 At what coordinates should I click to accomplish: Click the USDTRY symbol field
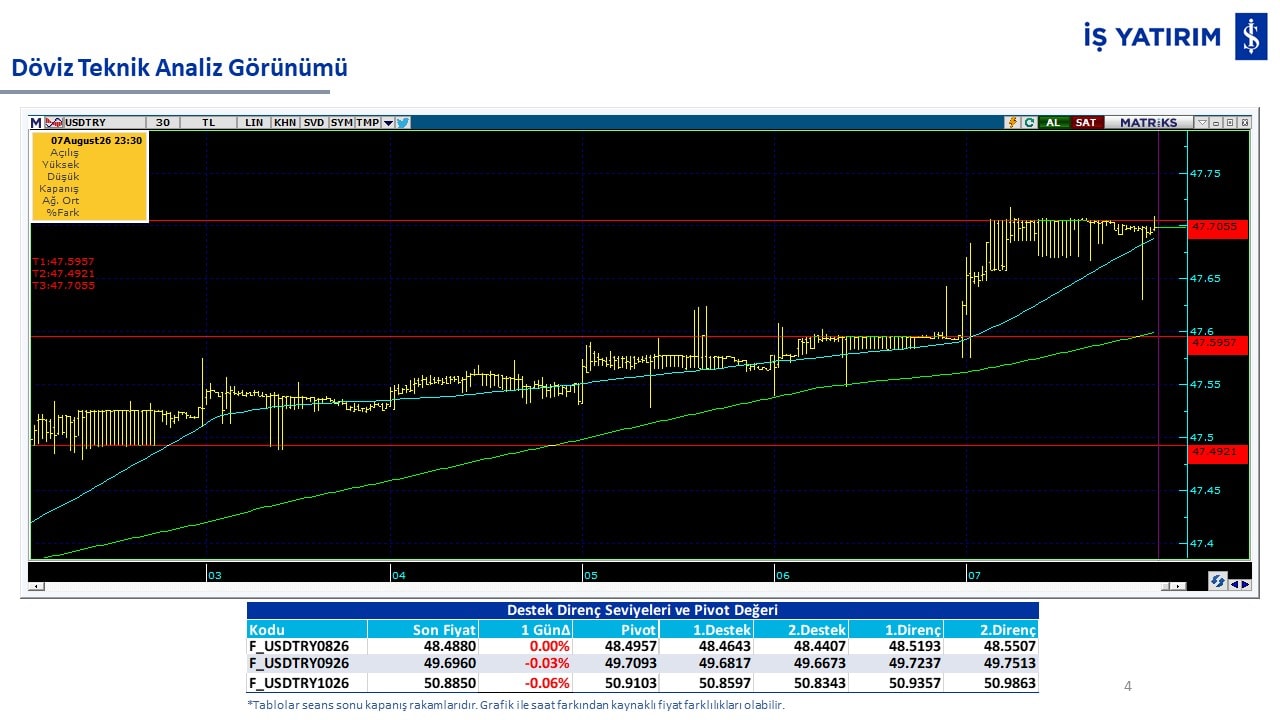point(104,123)
